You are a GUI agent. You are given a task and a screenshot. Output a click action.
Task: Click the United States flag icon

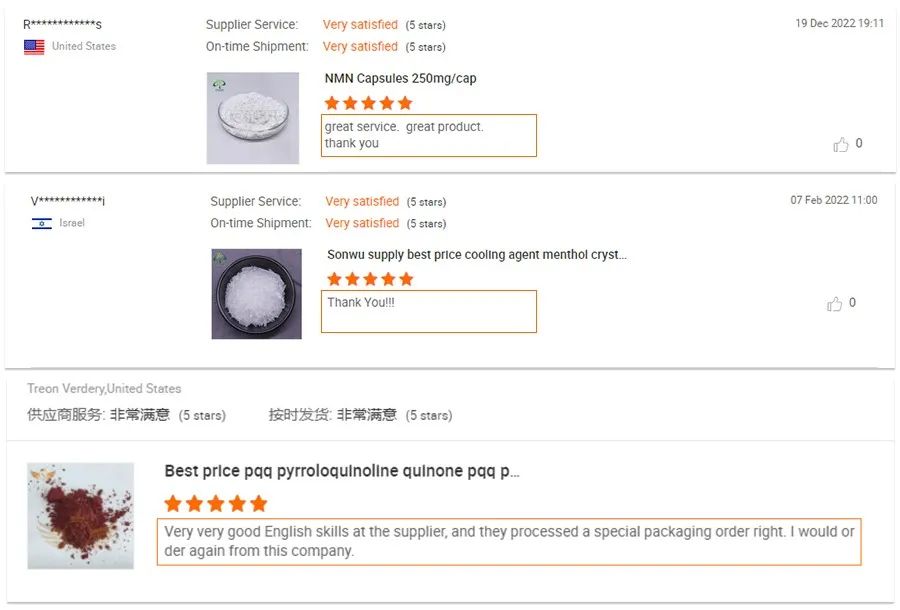click(36, 44)
